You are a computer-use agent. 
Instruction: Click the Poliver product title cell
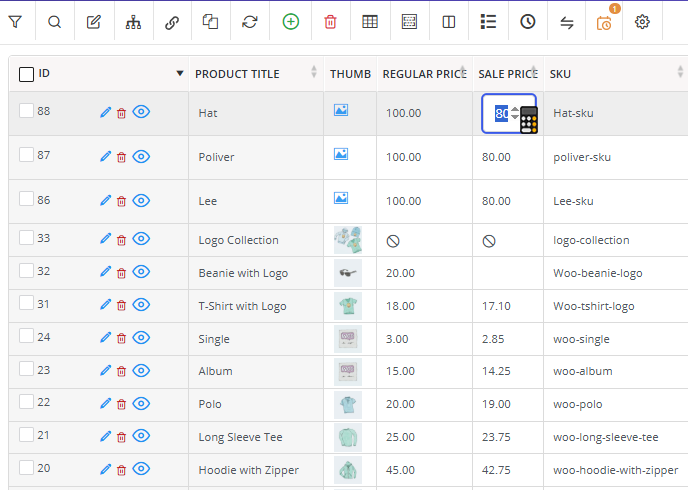click(256, 157)
